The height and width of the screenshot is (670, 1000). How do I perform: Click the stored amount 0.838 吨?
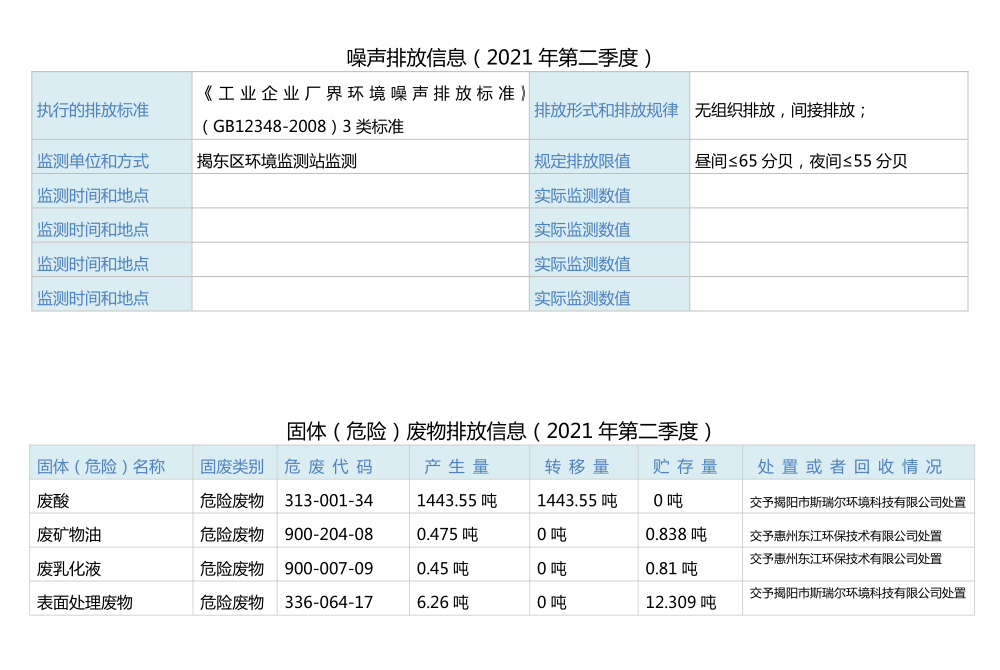coord(676,535)
